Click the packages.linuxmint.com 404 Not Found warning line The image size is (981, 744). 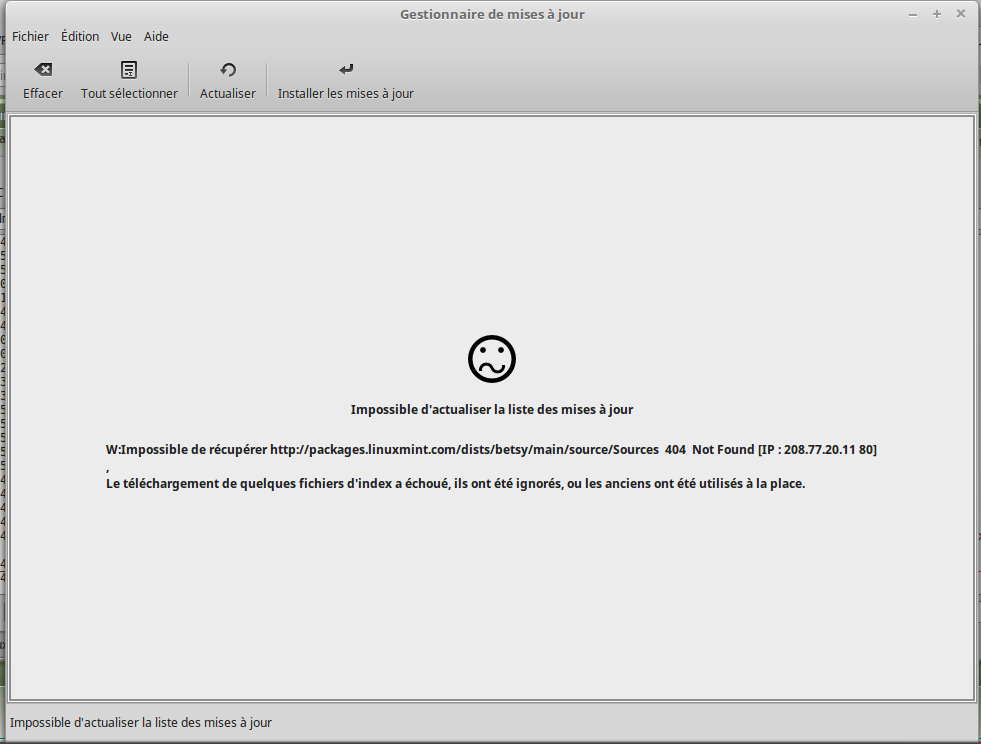[x=491, y=449]
